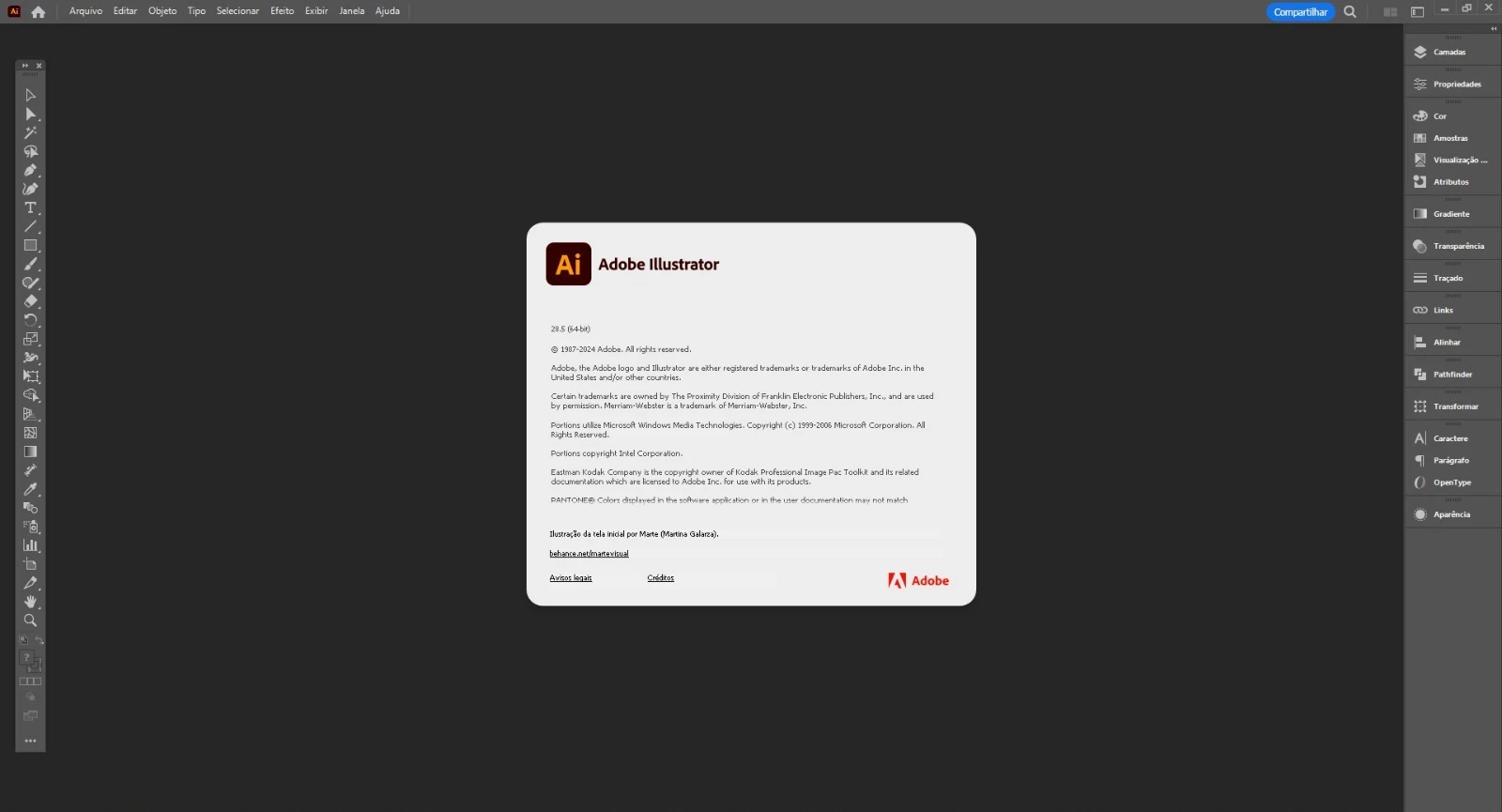Select the Selection tool arrow
The width and height of the screenshot is (1502, 812).
tap(30, 95)
